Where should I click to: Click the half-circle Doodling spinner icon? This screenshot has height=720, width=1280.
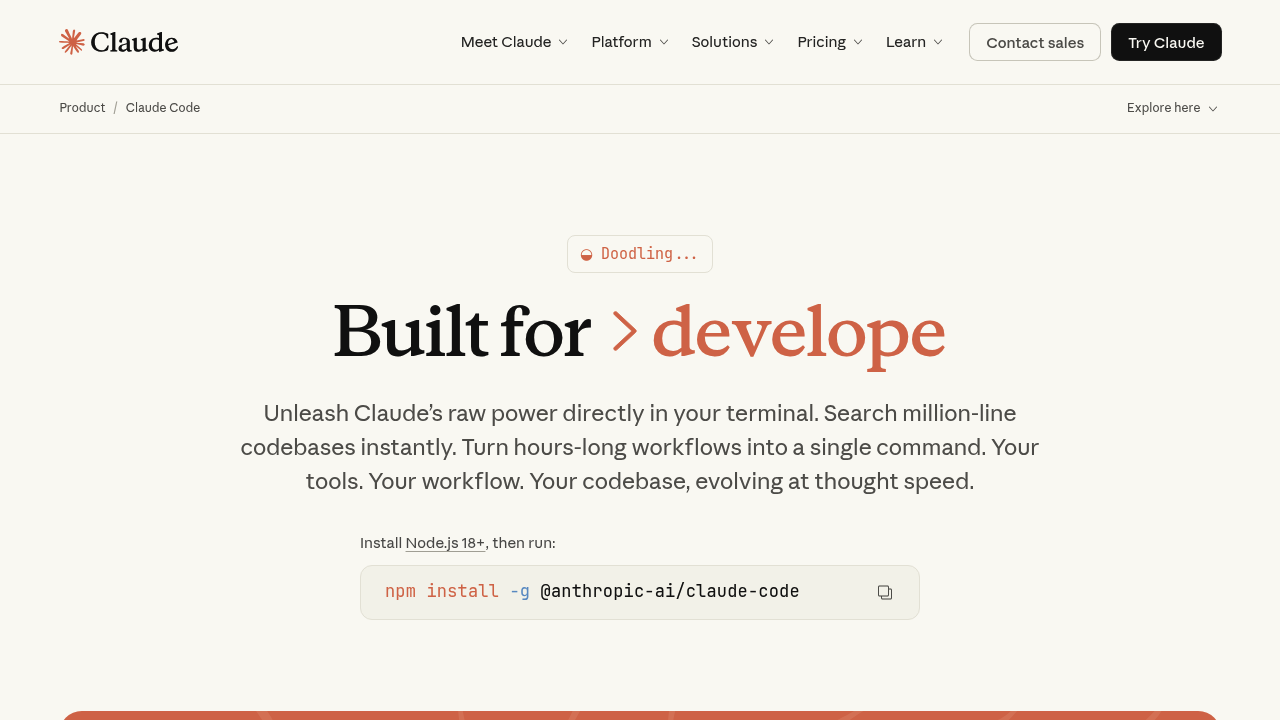587,255
